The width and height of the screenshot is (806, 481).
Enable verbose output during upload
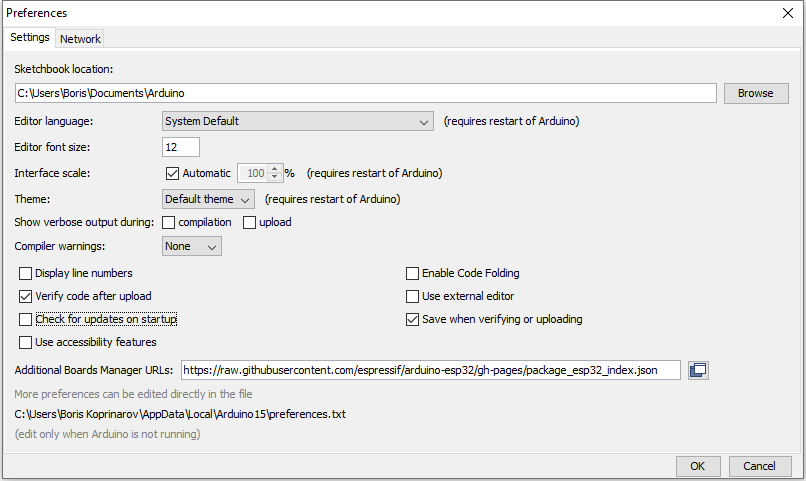tap(249, 223)
